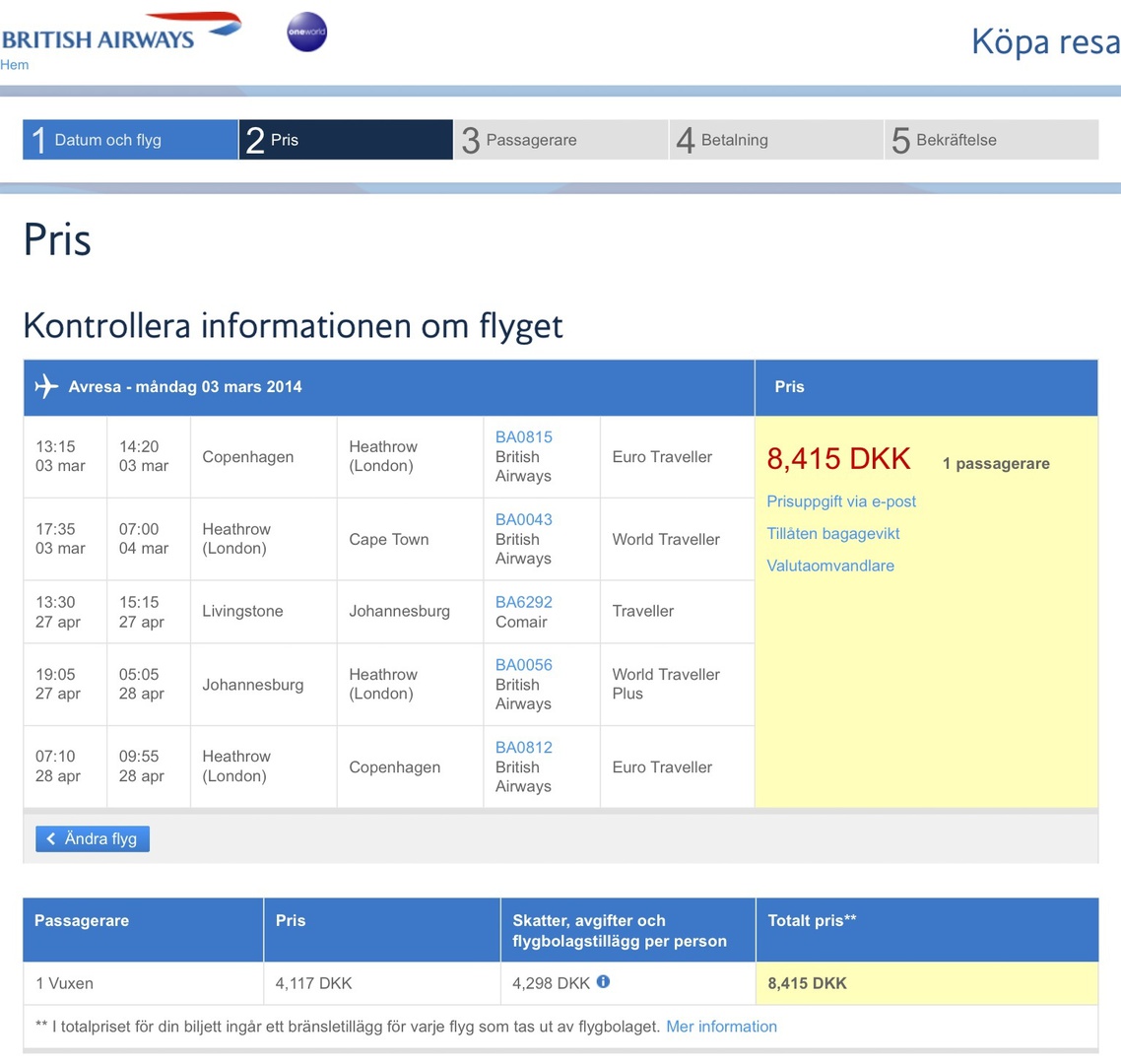Open flight BA0815 details
The image size is (1121, 1064).
coord(523,436)
